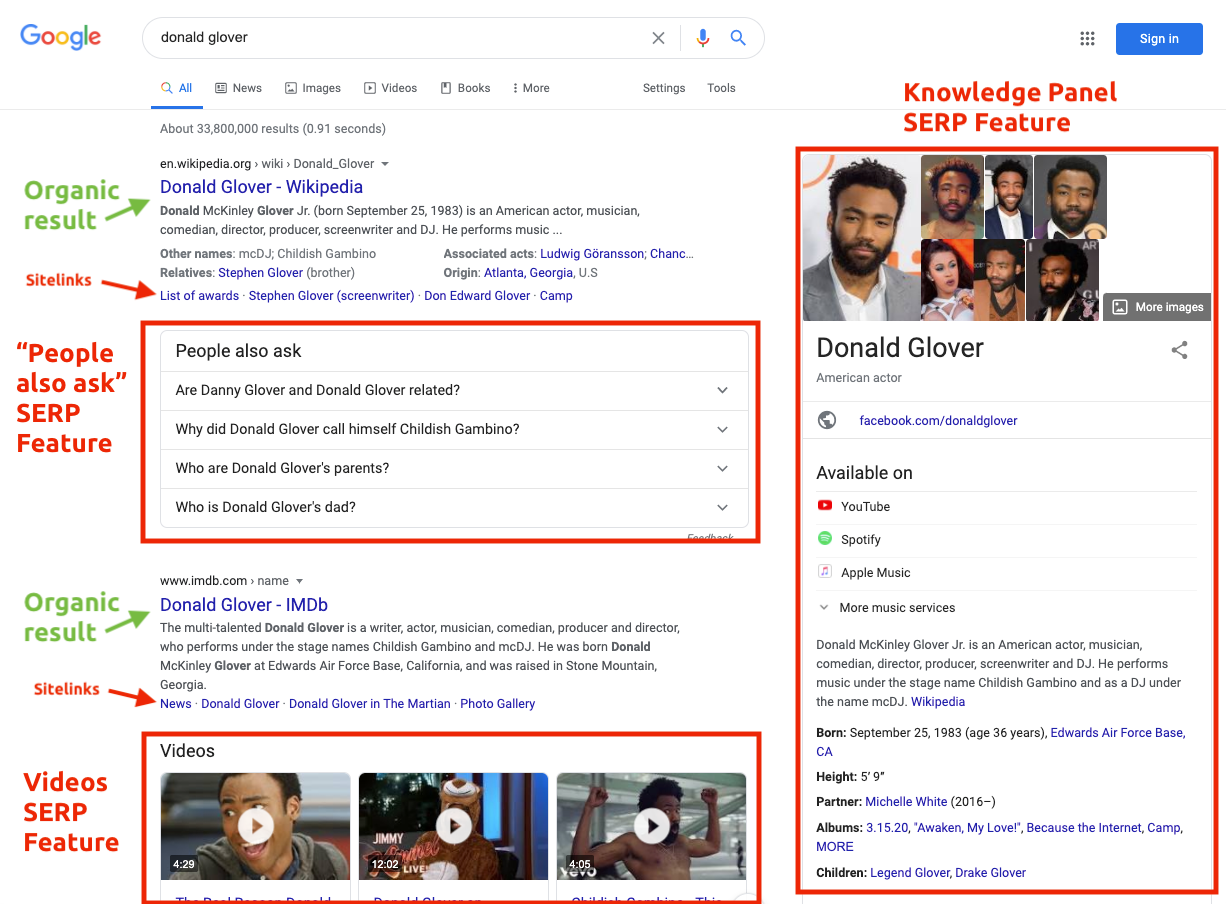This screenshot has width=1226, height=904.
Task: Start voice search with microphone icon
Action: (703, 38)
